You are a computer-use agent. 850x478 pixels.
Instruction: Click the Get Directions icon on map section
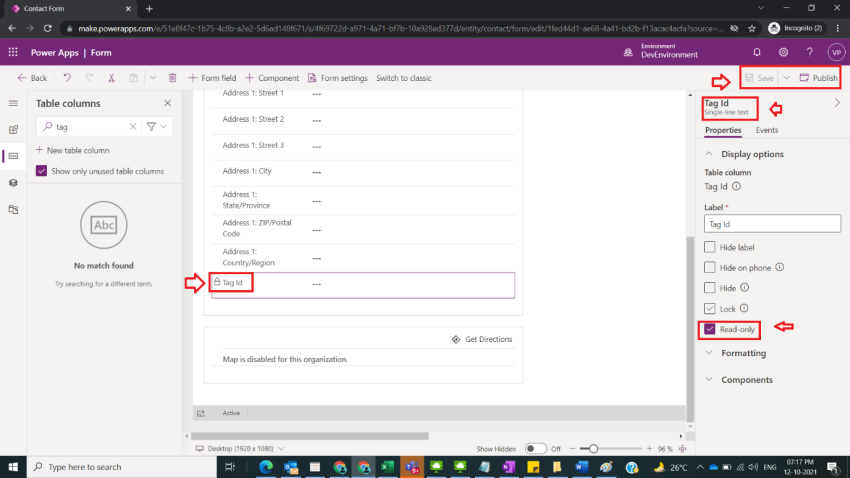tap(456, 339)
